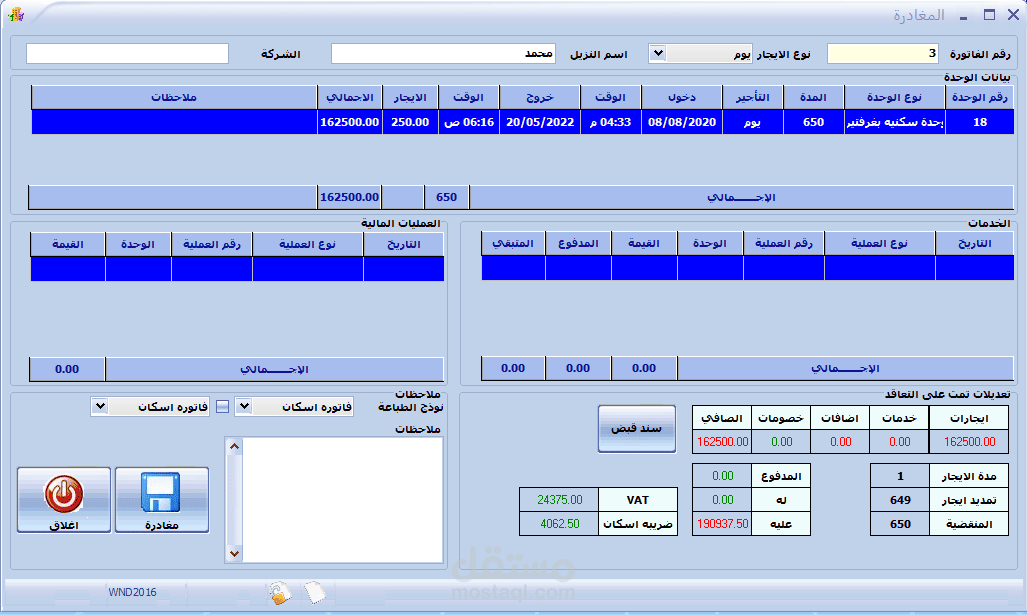Click the رقم الوحدة column header
1027x615 pixels.
coord(979,97)
